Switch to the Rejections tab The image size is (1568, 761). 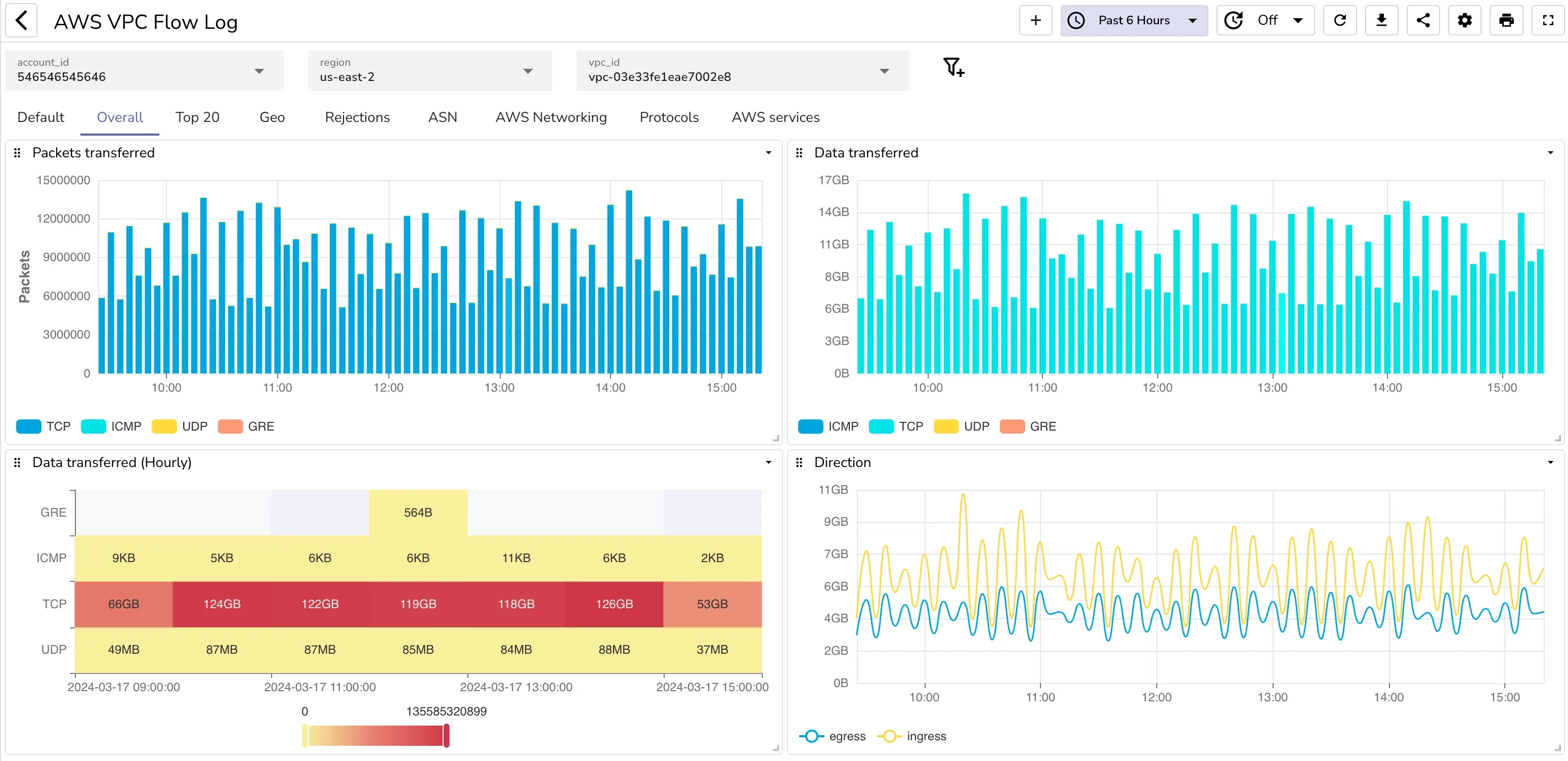point(357,117)
